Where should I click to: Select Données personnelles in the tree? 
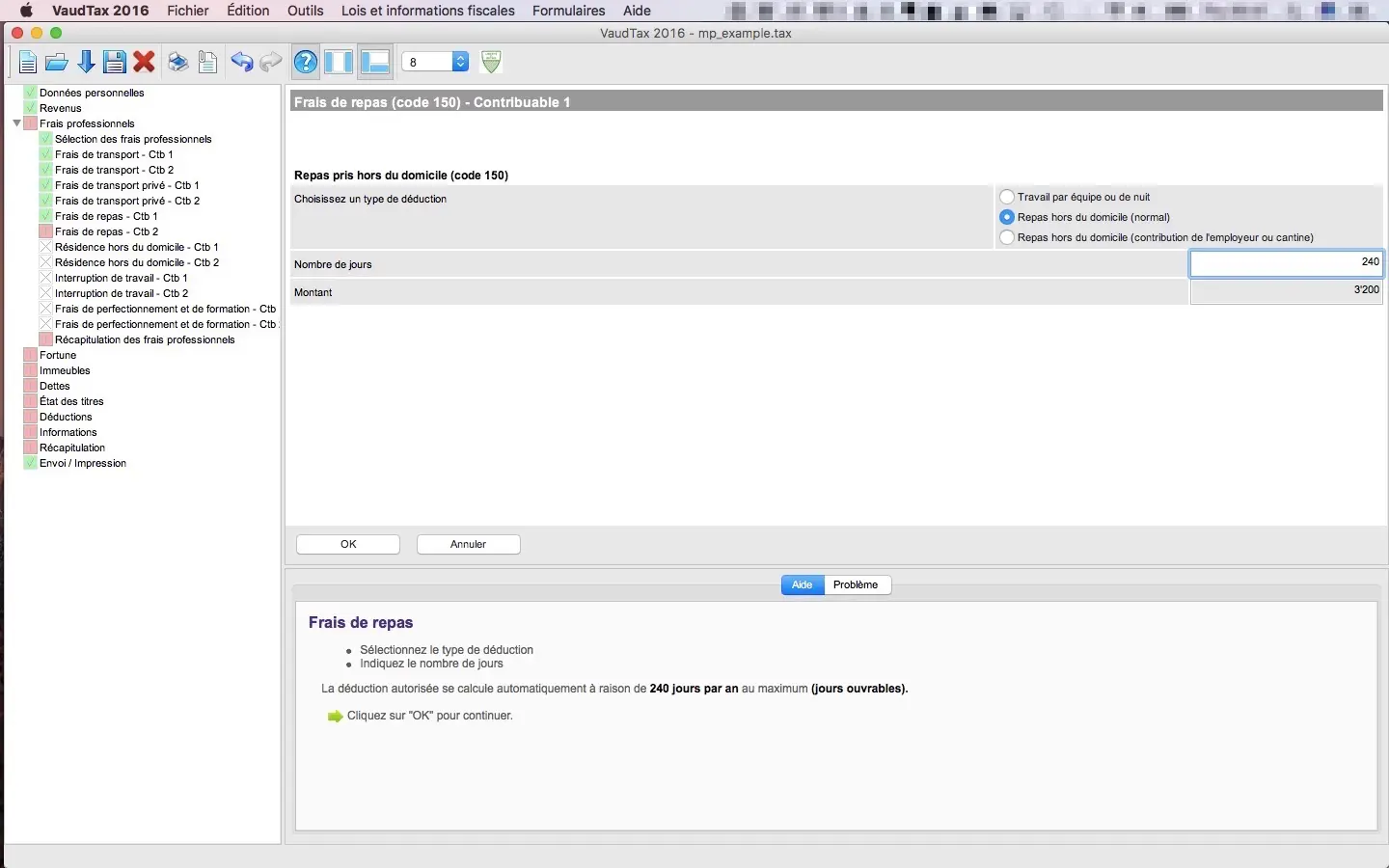click(92, 93)
